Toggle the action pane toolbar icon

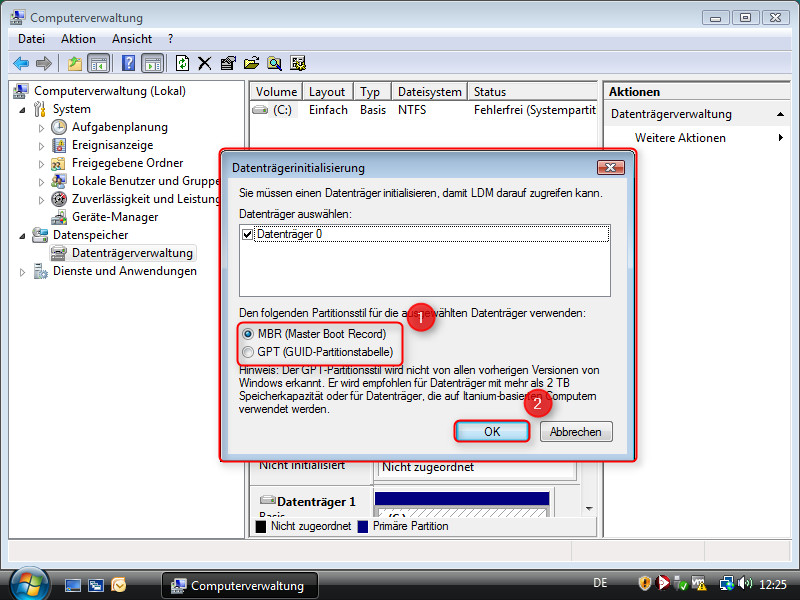pyautogui.click(x=153, y=64)
